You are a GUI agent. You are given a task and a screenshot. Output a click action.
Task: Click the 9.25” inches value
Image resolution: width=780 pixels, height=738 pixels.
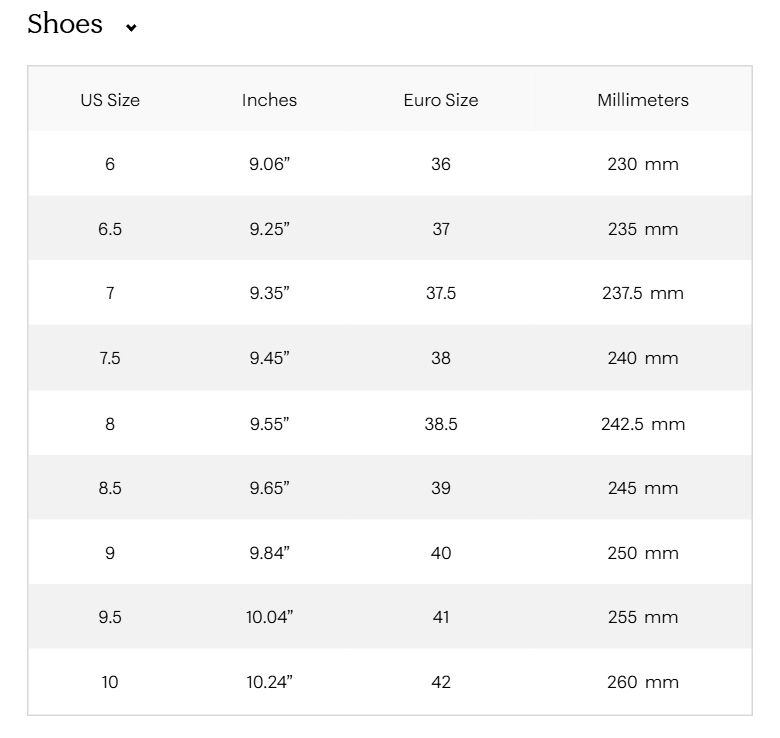[x=269, y=229]
